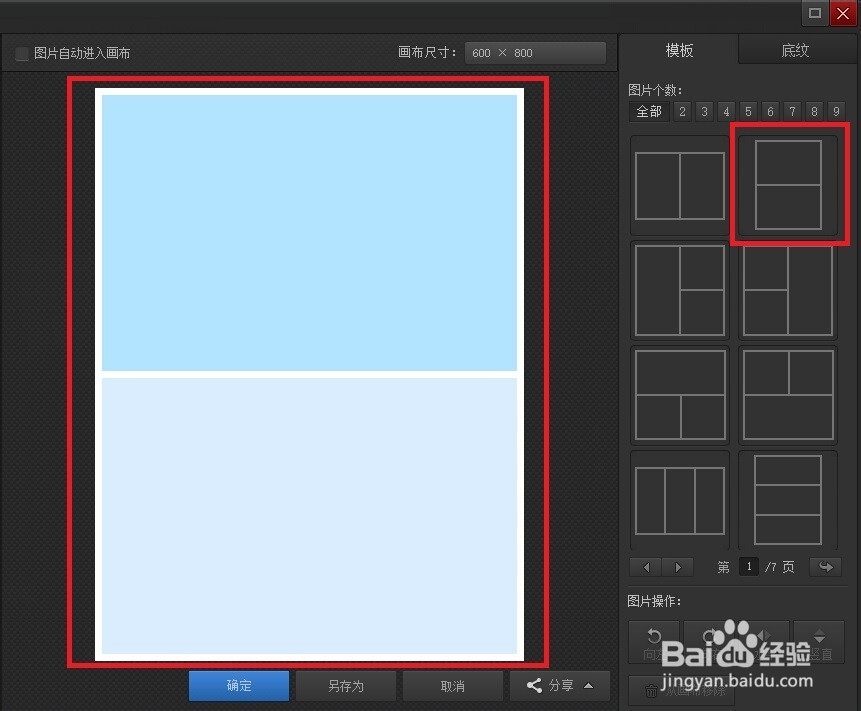861x711 pixels.
Task: Filter templates to 8 images
Action: pos(814,111)
